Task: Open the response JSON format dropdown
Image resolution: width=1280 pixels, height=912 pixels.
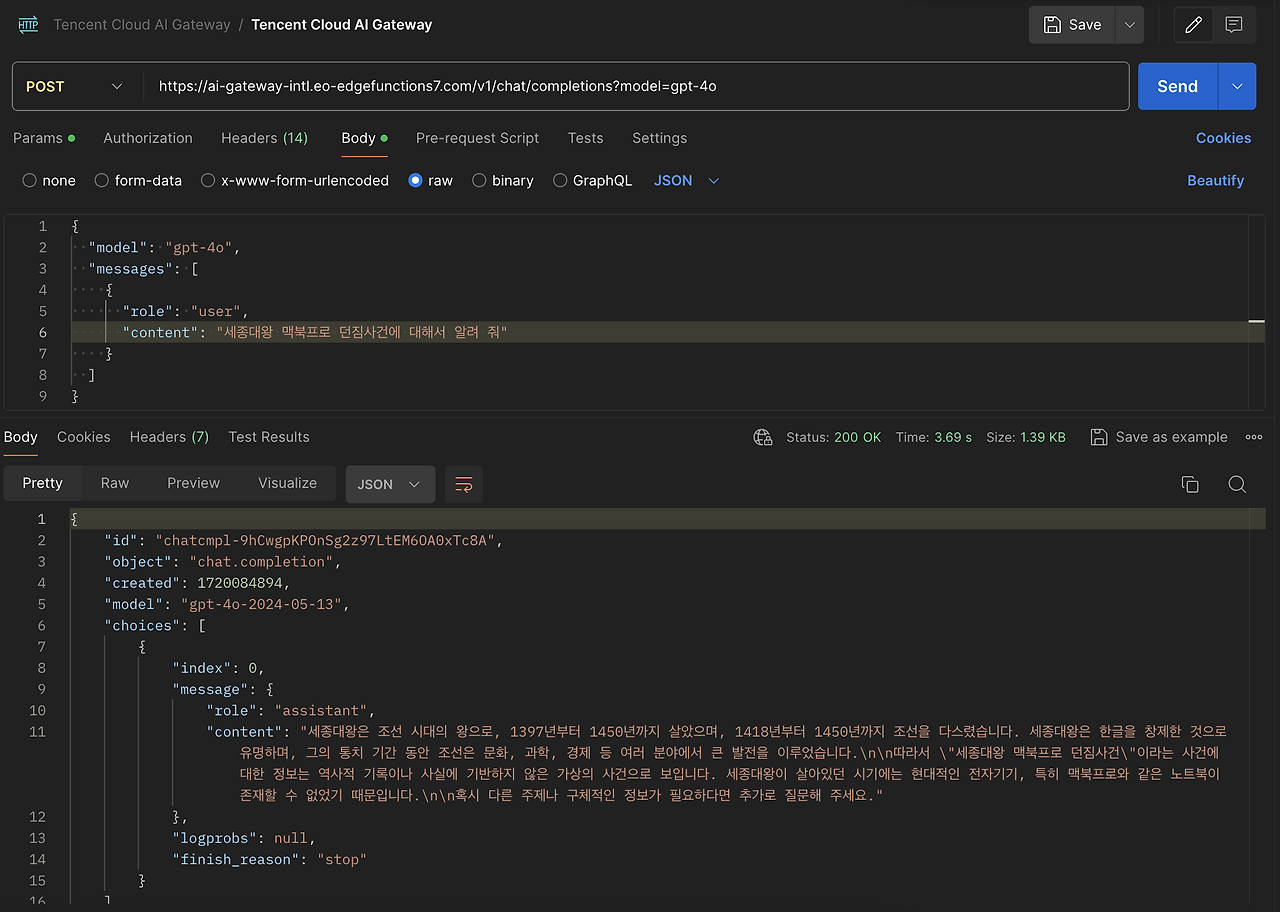Action: 390,484
